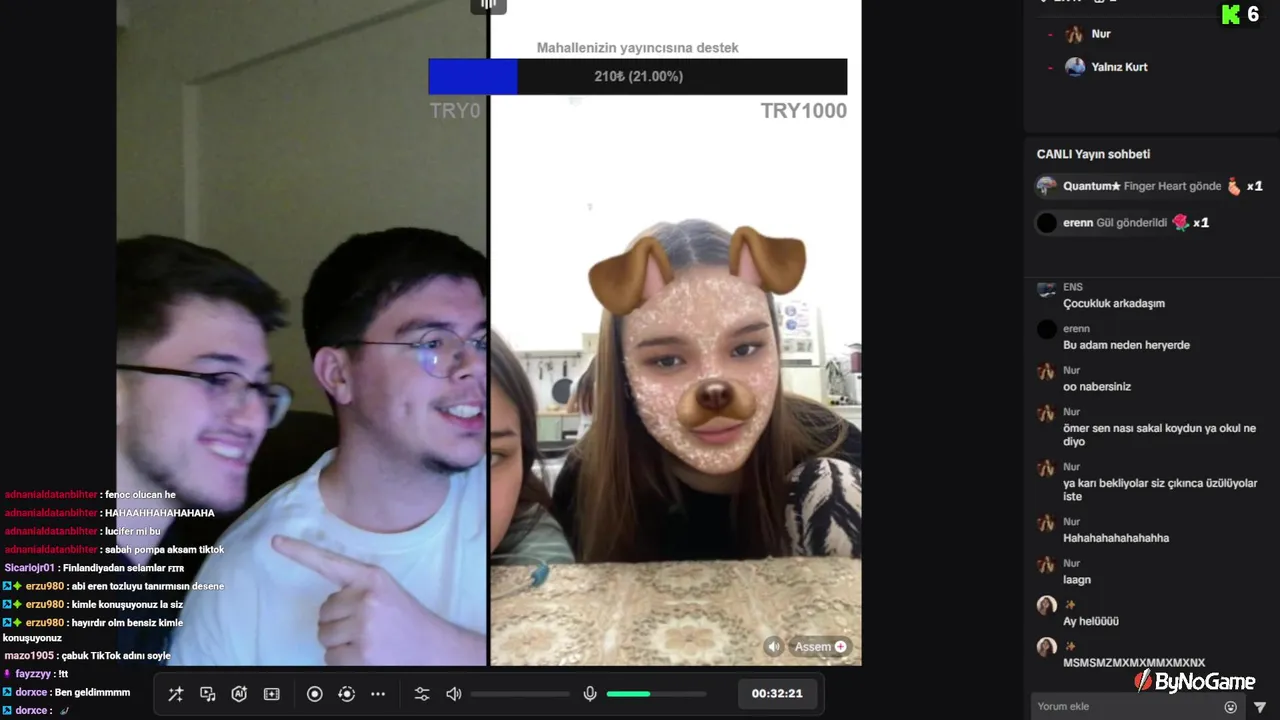The width and height of the screenshot is (1280, 720).
Task: Click the 'Finlandiyadan selamlar' chat message
Action: 124,568
